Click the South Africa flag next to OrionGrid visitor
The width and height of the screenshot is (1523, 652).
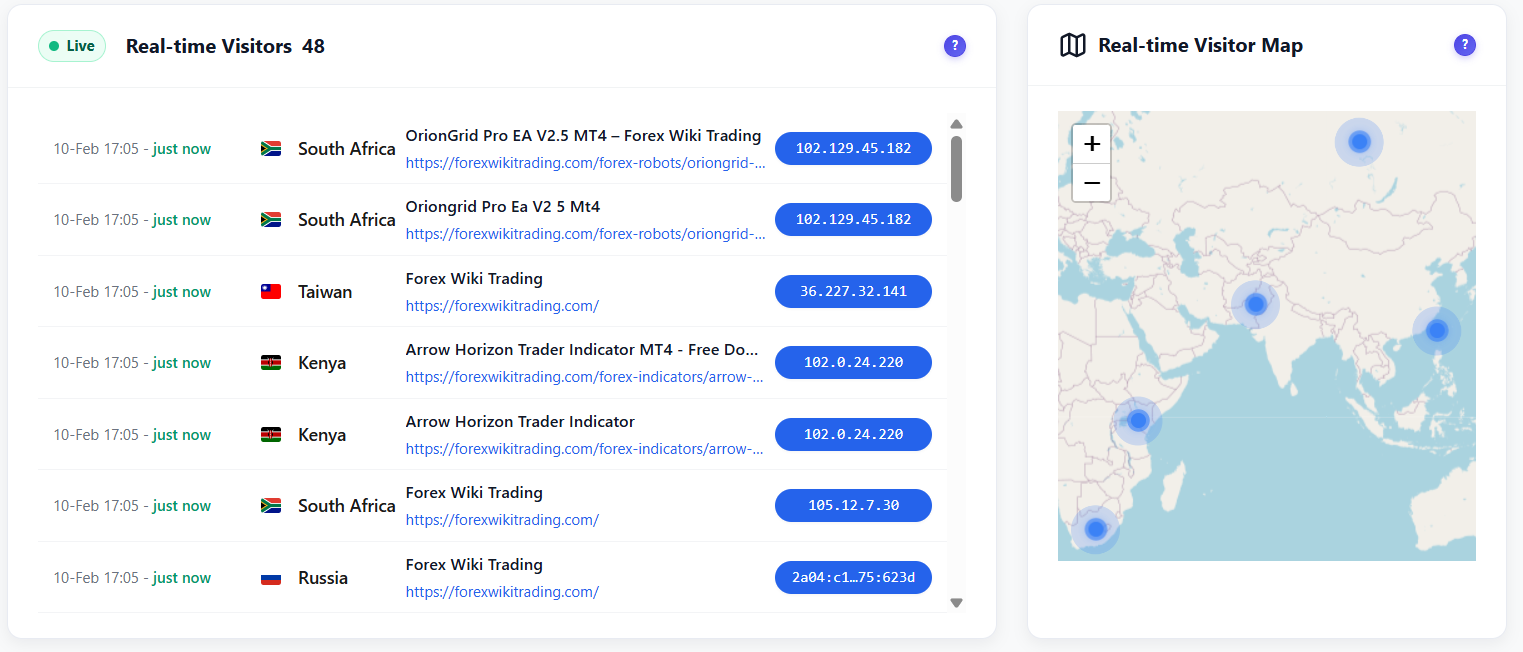270,147
